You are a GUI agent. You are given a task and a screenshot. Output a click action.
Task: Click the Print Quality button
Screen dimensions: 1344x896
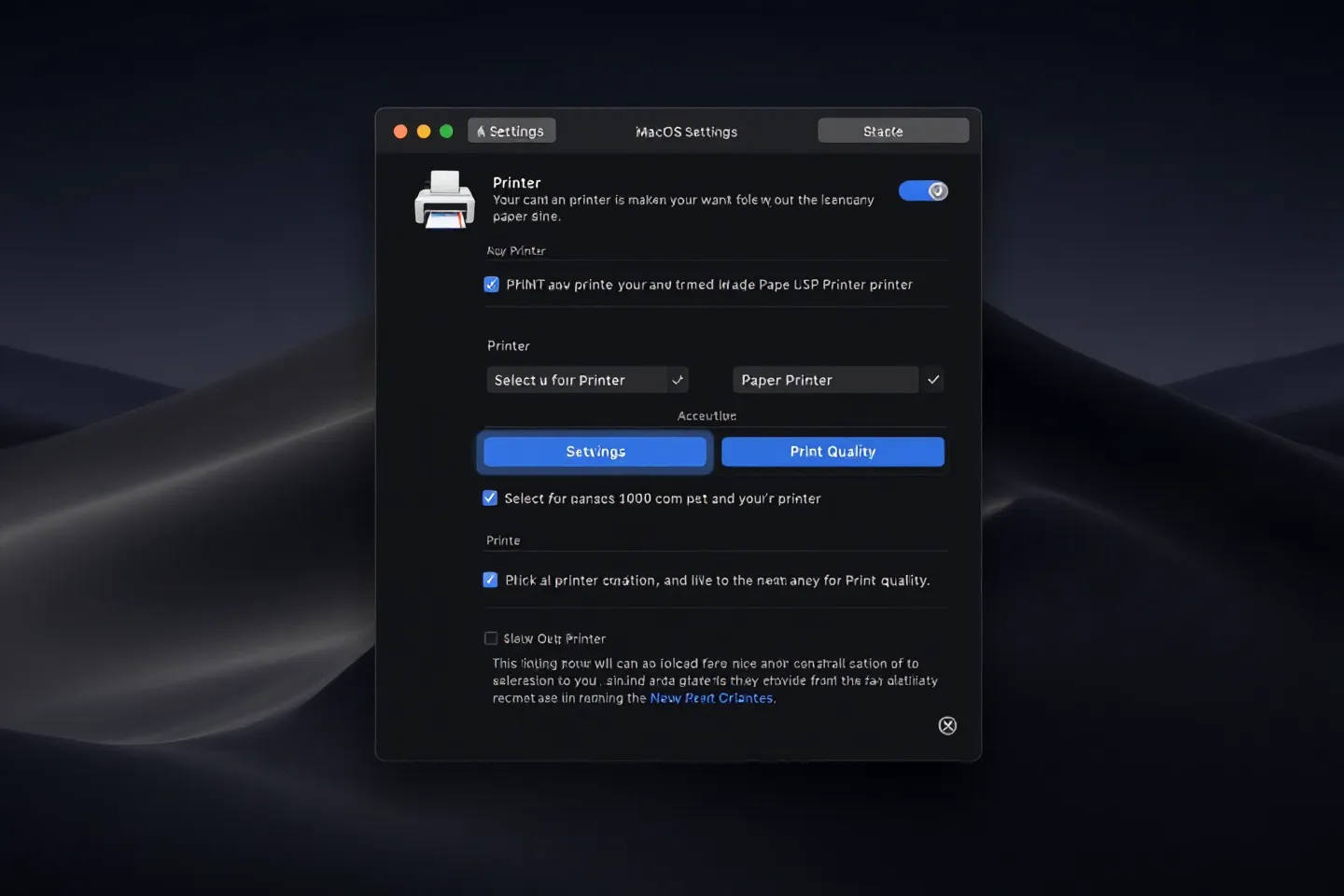tap(833, 452)
